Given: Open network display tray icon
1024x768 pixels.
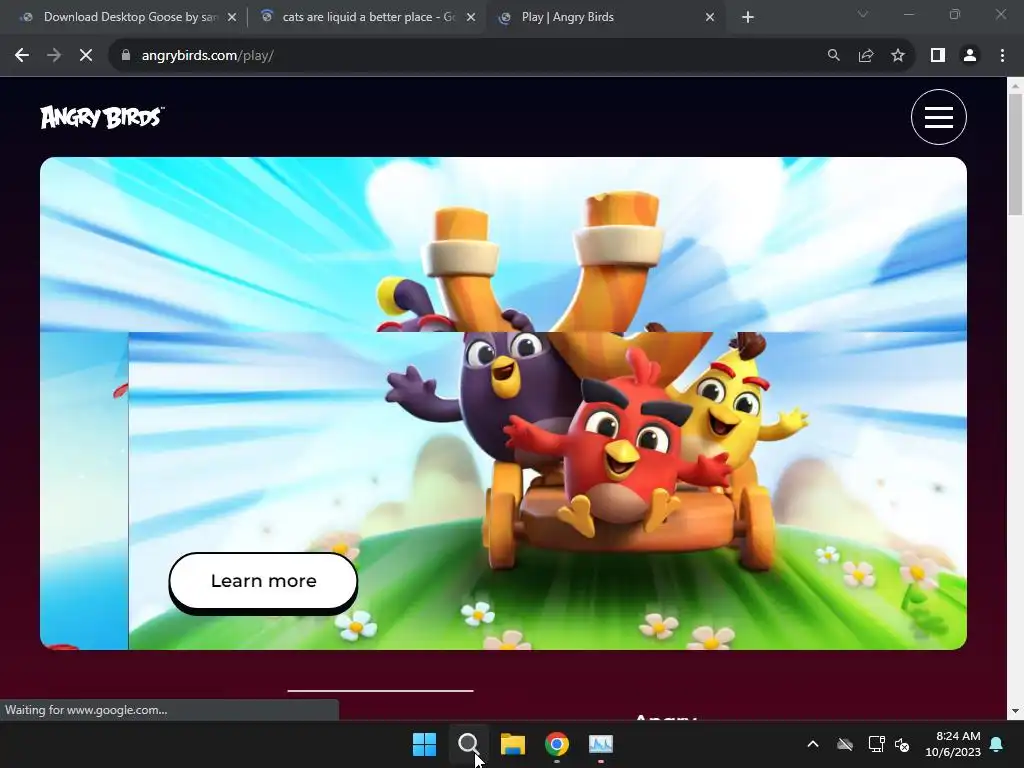Looking at the screenshot, I should (876, 744).
